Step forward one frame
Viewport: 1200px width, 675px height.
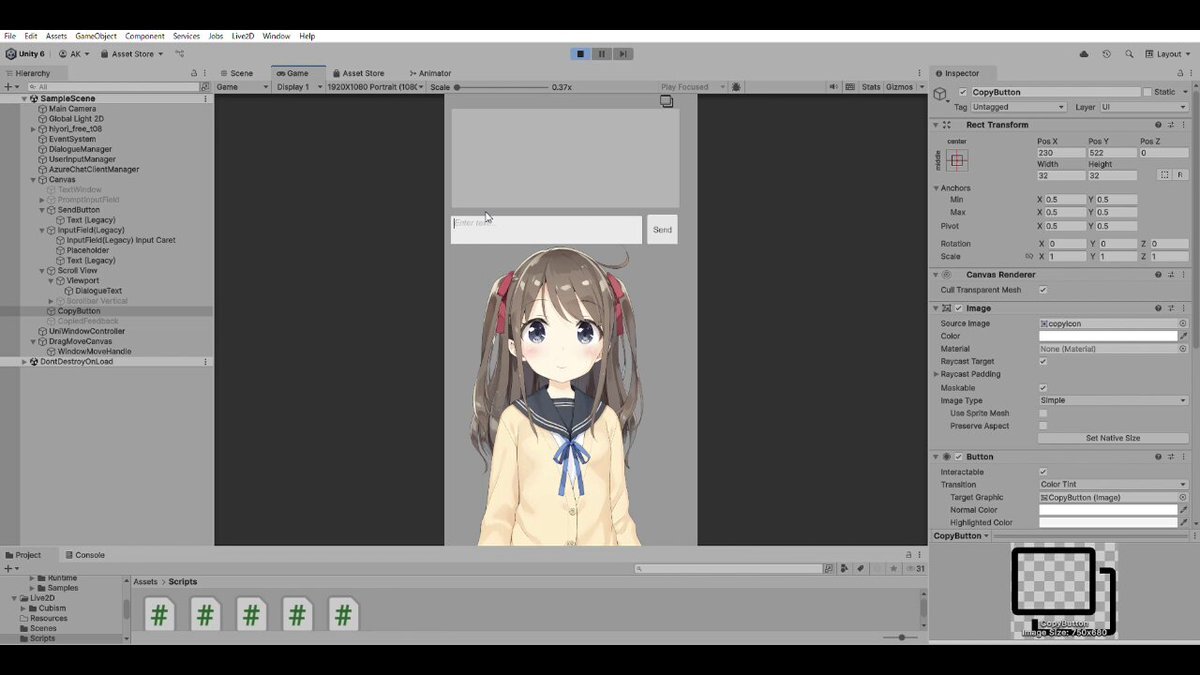pyautogui.click(x=622, y=54)
